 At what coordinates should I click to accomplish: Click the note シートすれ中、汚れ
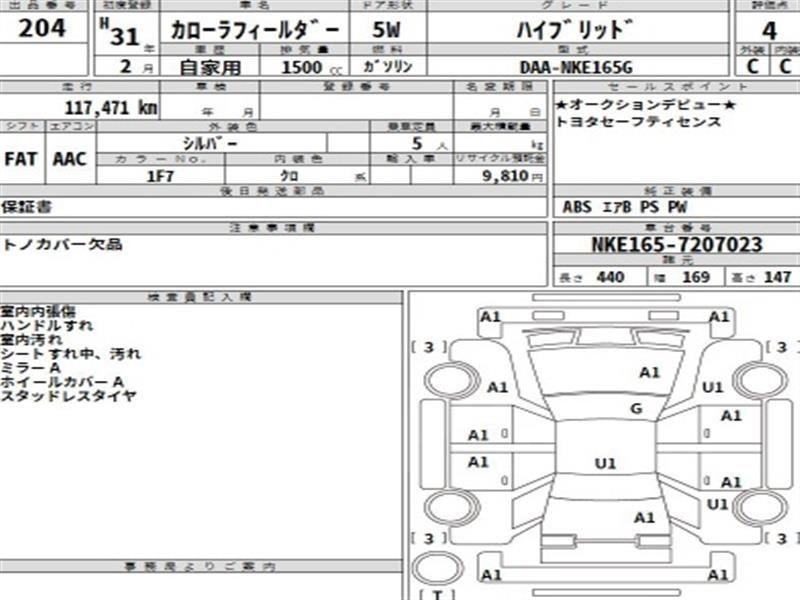(70, 353)
